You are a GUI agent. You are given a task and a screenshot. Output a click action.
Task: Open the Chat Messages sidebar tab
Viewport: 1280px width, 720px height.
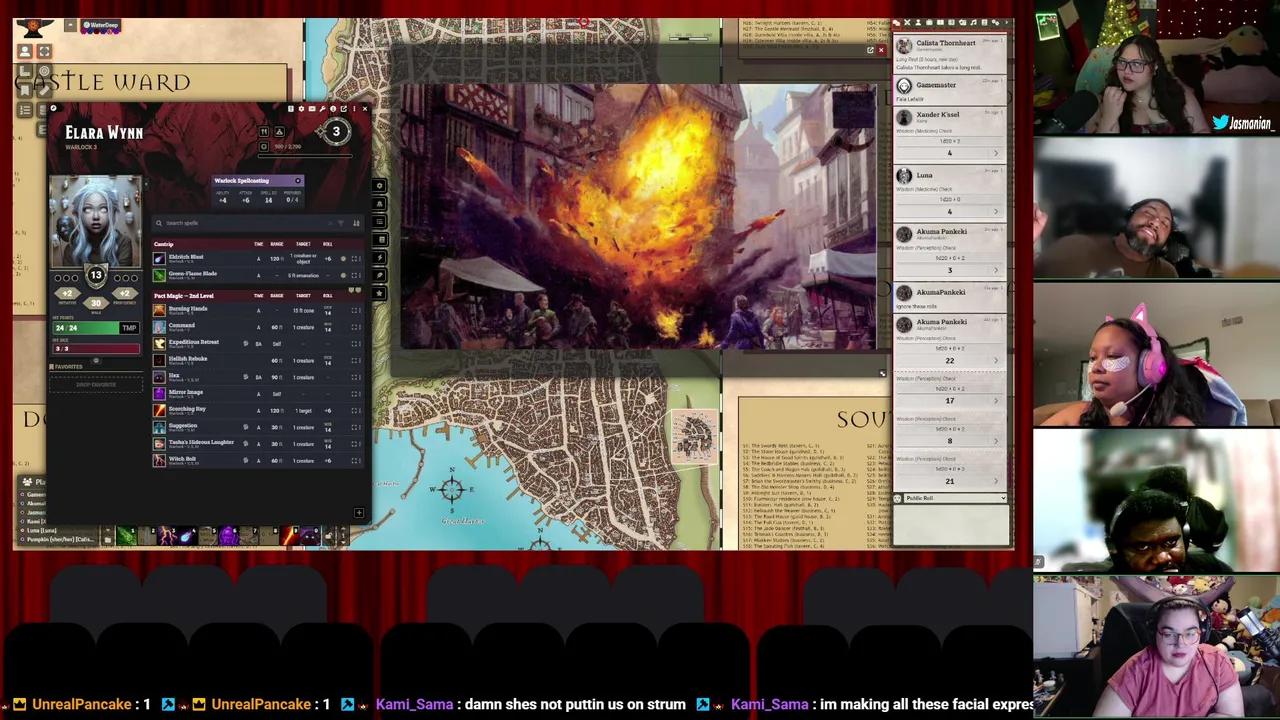(897, 22)
